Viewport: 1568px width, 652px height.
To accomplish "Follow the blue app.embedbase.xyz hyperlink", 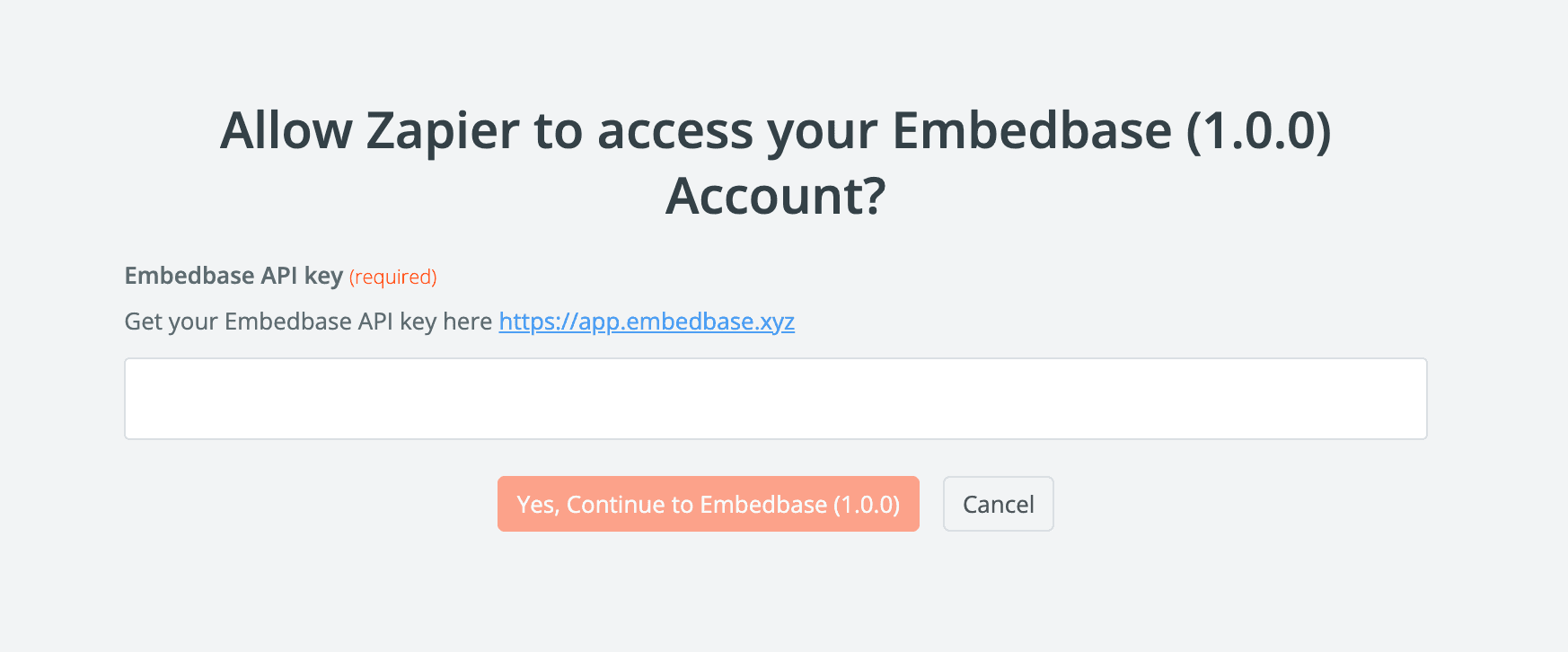I will [x=647, y=322].
